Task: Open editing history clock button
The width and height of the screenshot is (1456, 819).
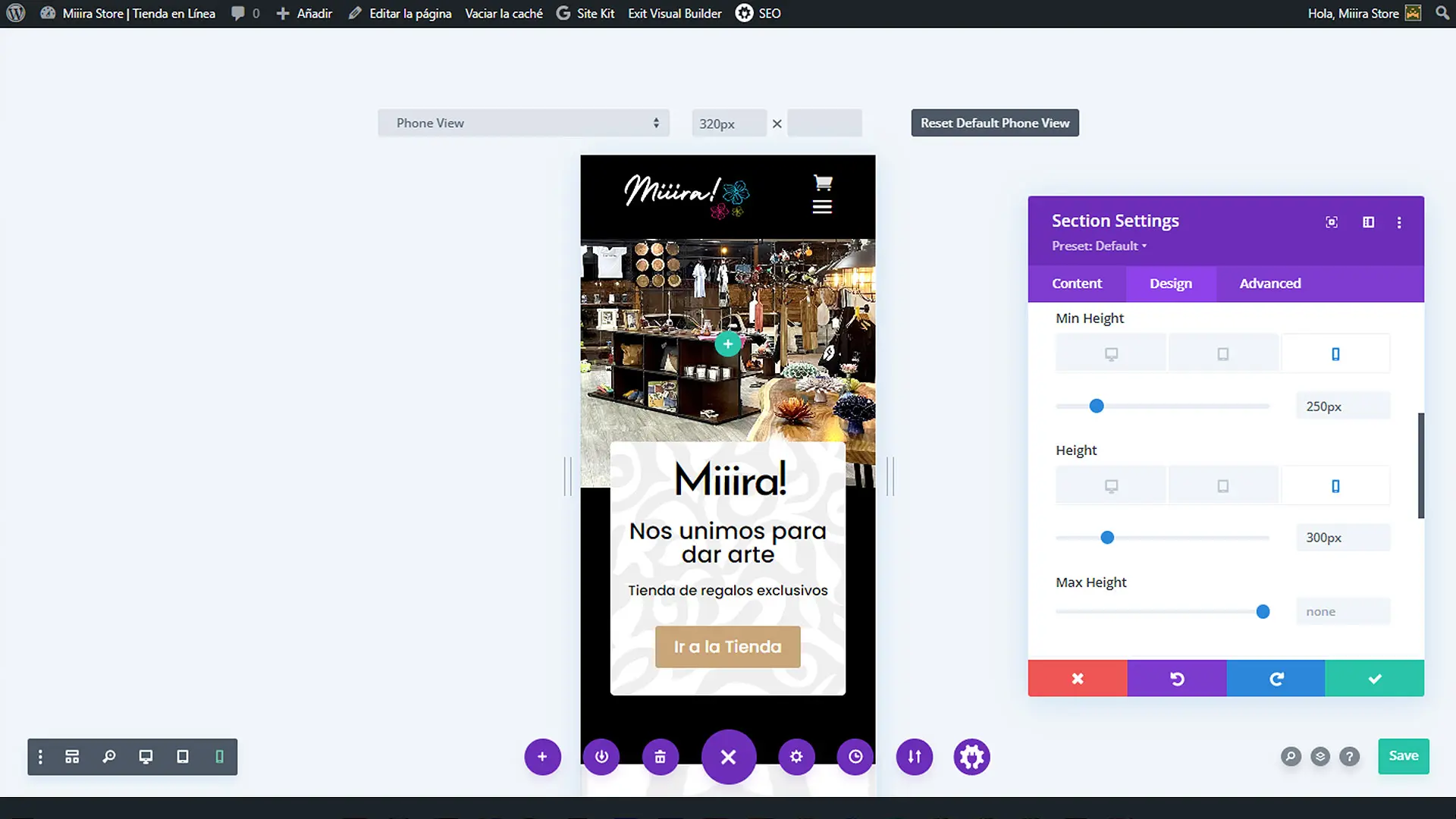Action: 855,757
